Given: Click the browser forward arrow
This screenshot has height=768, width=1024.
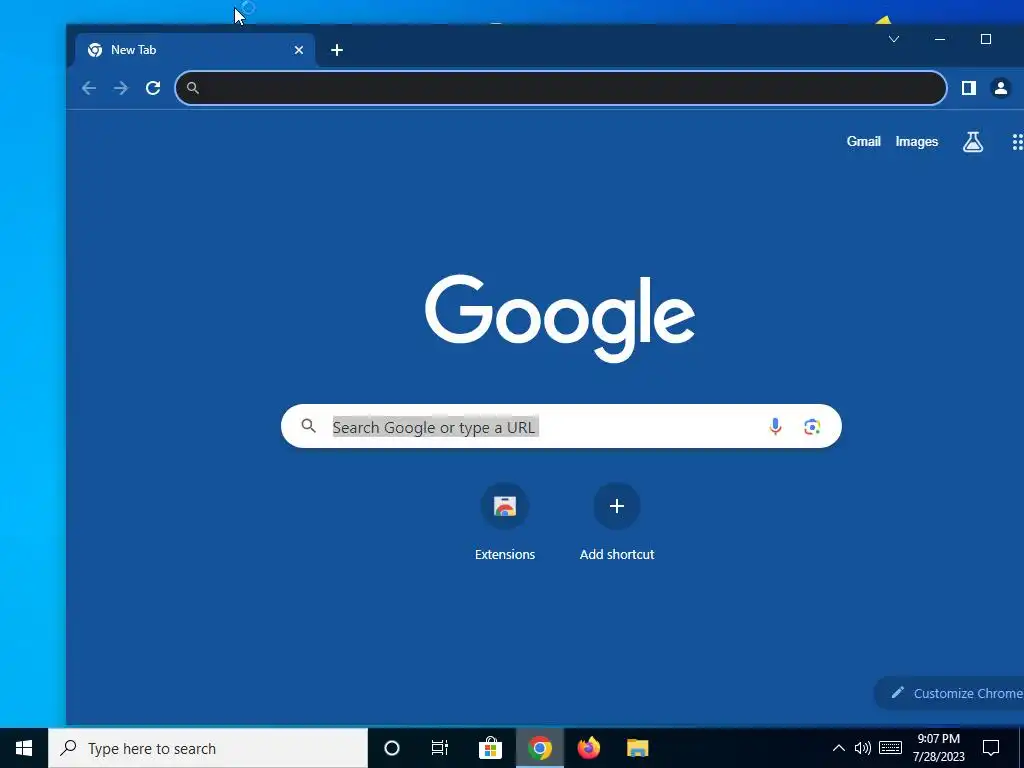Looking at the screenshot, I should 121,88.
